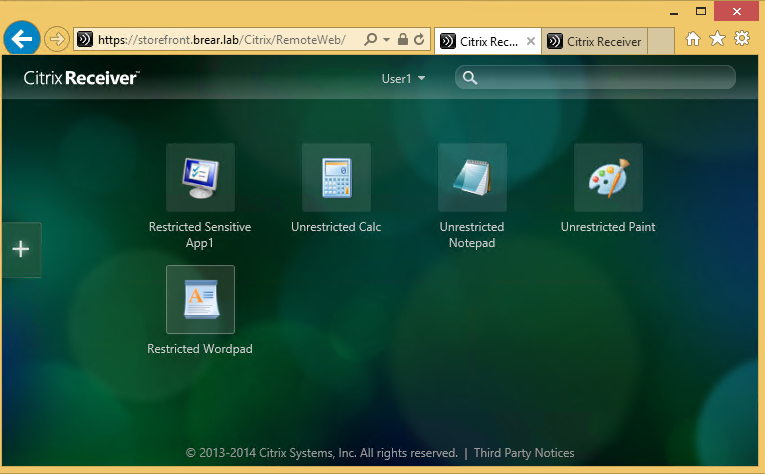Refresh the page using the reload icon
765x474 pixels.
click(420, 40)
